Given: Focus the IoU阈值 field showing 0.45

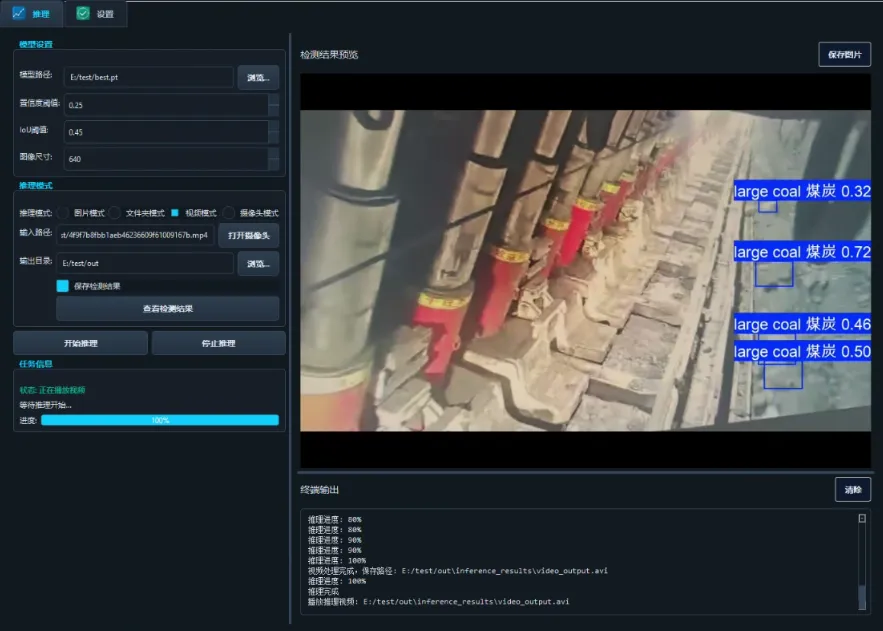Looking at the screenshot, I should [166, 132].
